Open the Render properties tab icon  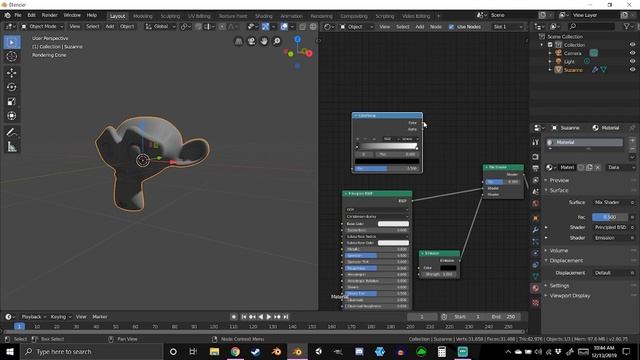click(536, 157)
